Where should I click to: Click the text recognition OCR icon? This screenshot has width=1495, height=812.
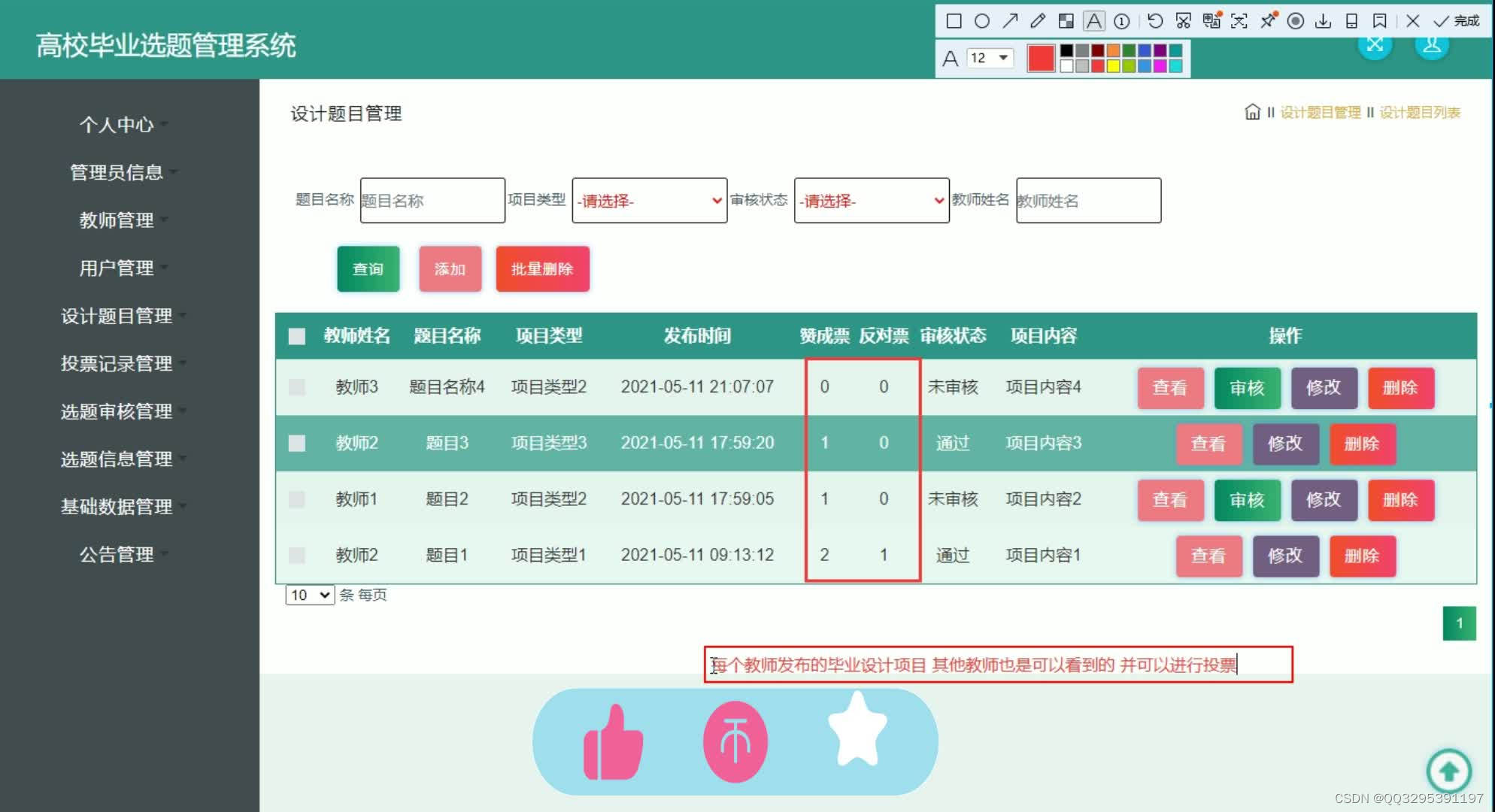tap(1239, 21)
